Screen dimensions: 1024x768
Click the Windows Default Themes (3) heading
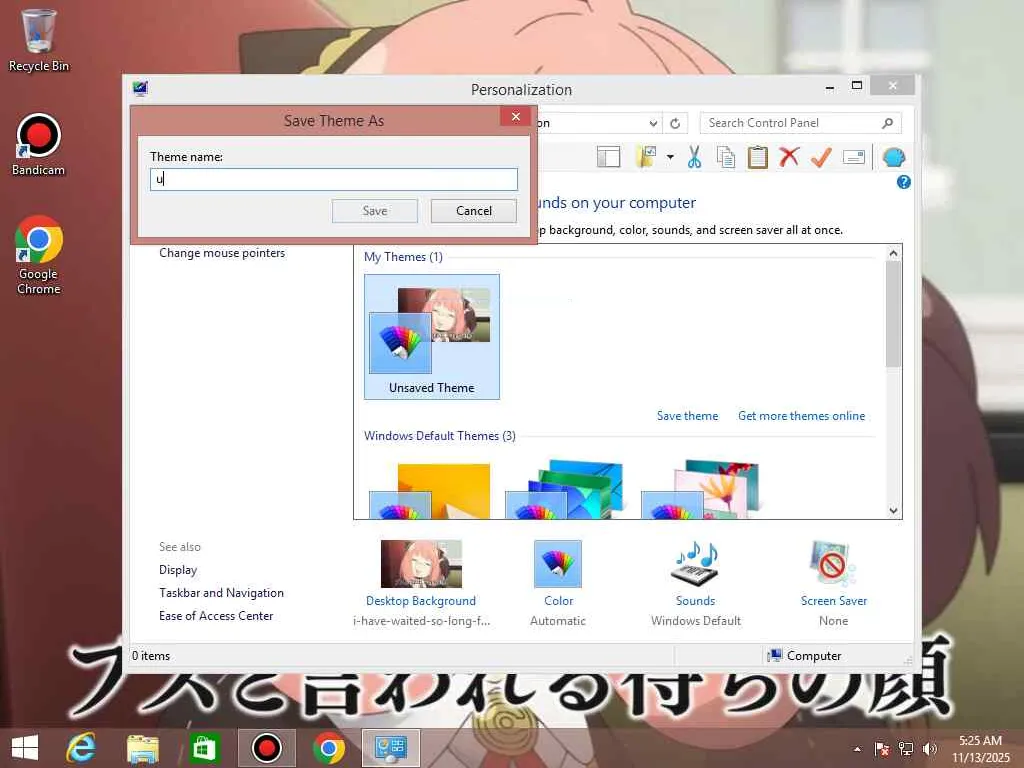(x=440, y=436)
